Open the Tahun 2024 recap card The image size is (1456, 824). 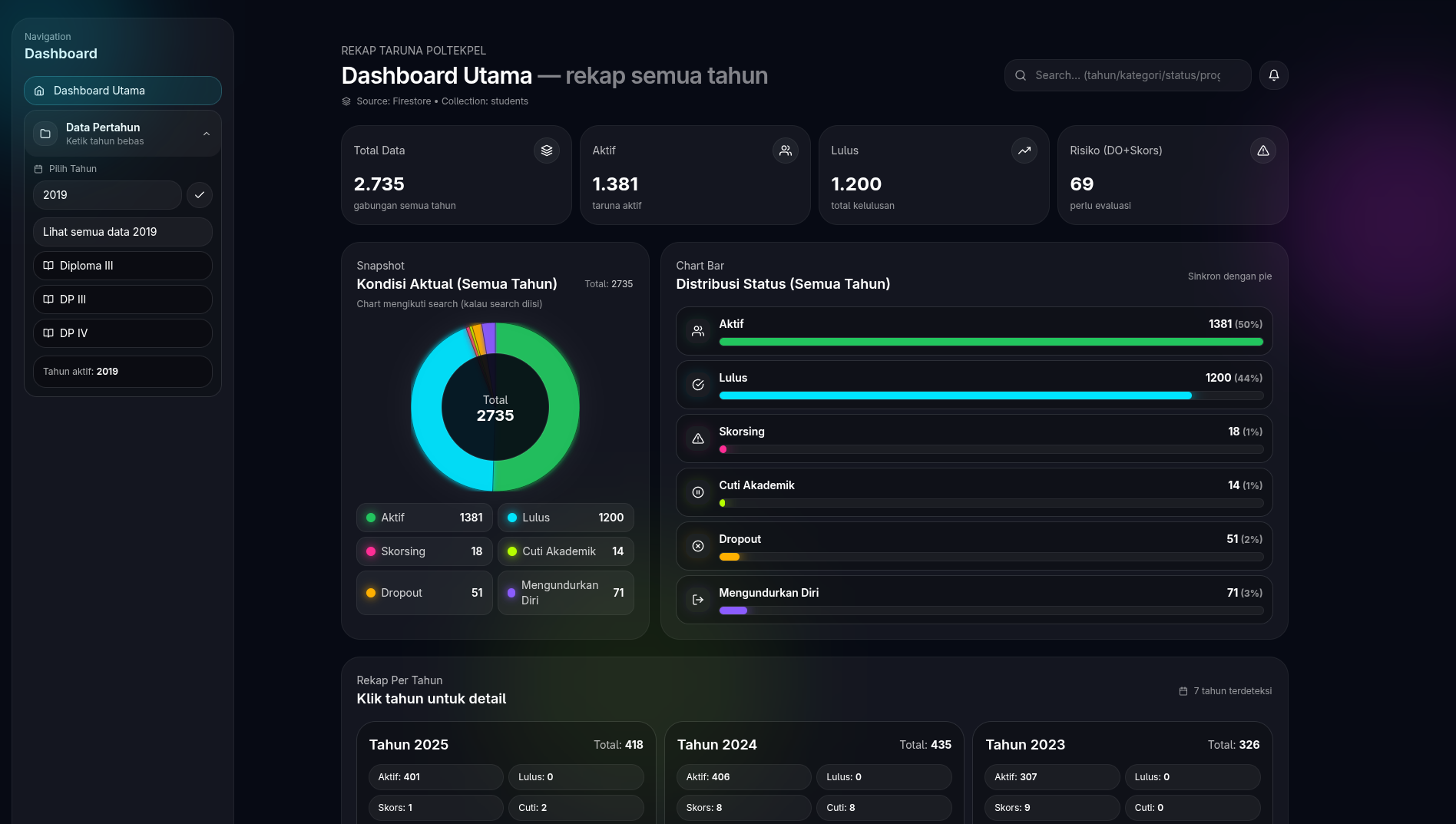(x=814, y=772)
